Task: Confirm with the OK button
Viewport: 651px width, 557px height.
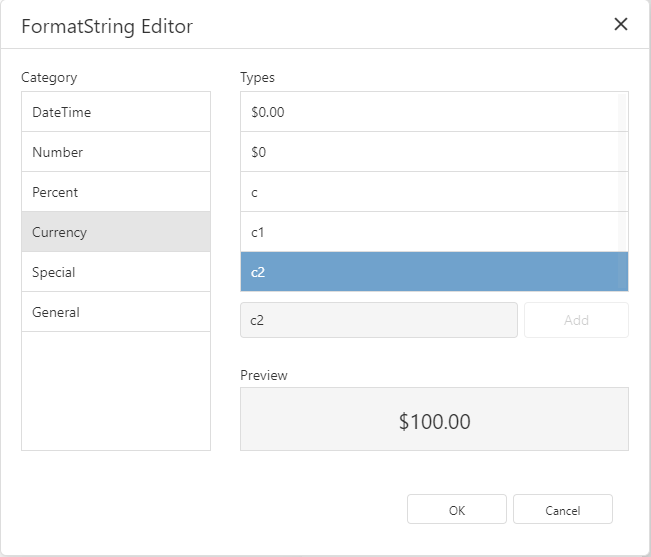Action: [x=456, y=510]
